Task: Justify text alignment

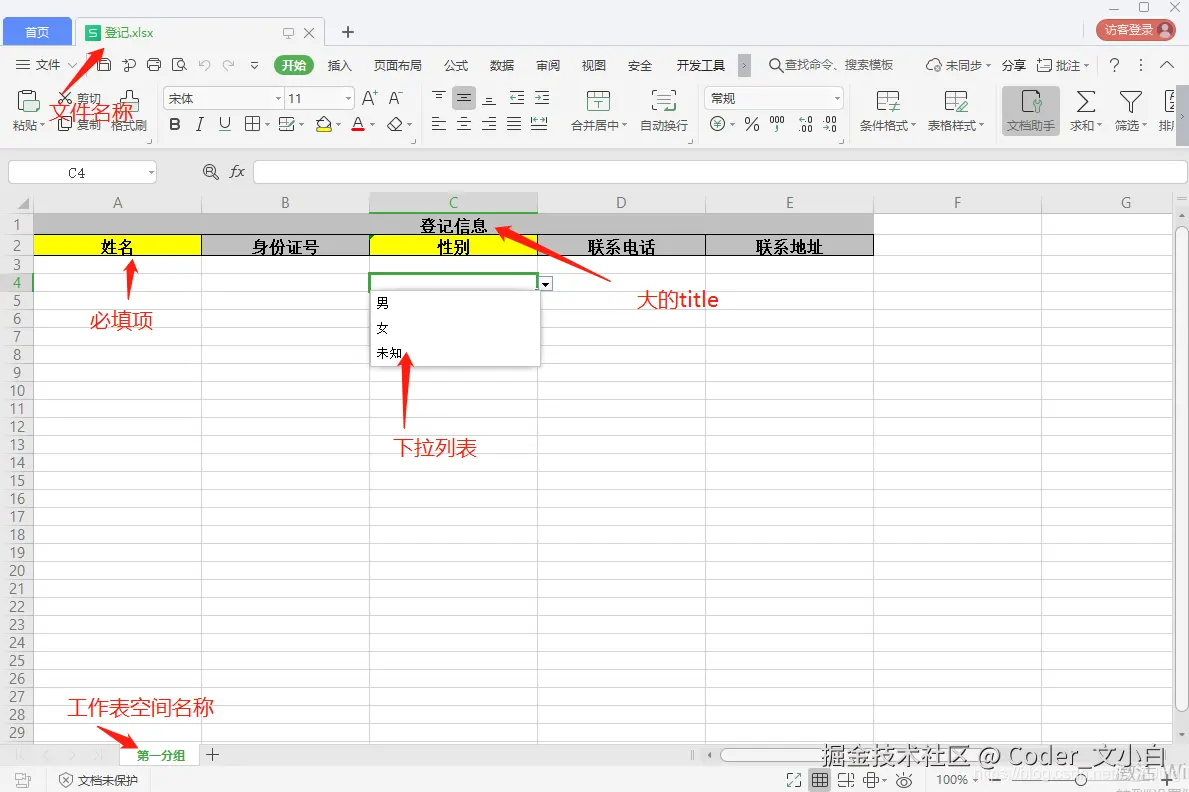Action: coord(514,124)
